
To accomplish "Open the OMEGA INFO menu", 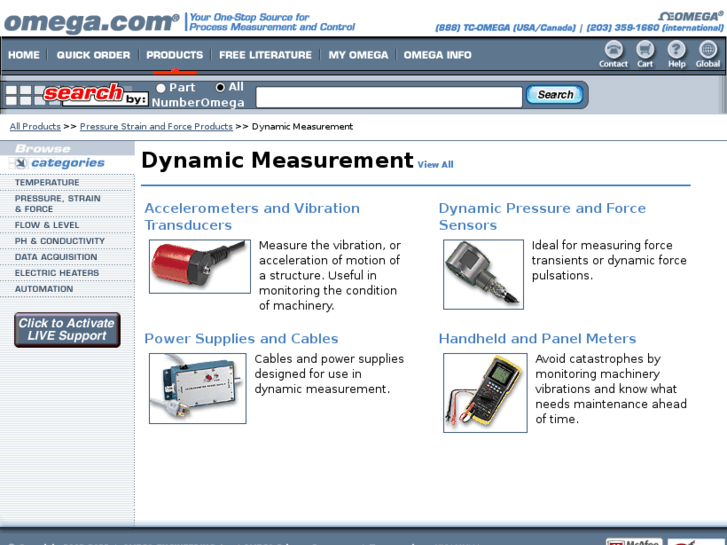I will pyautogui.click(x=437, y=55).
